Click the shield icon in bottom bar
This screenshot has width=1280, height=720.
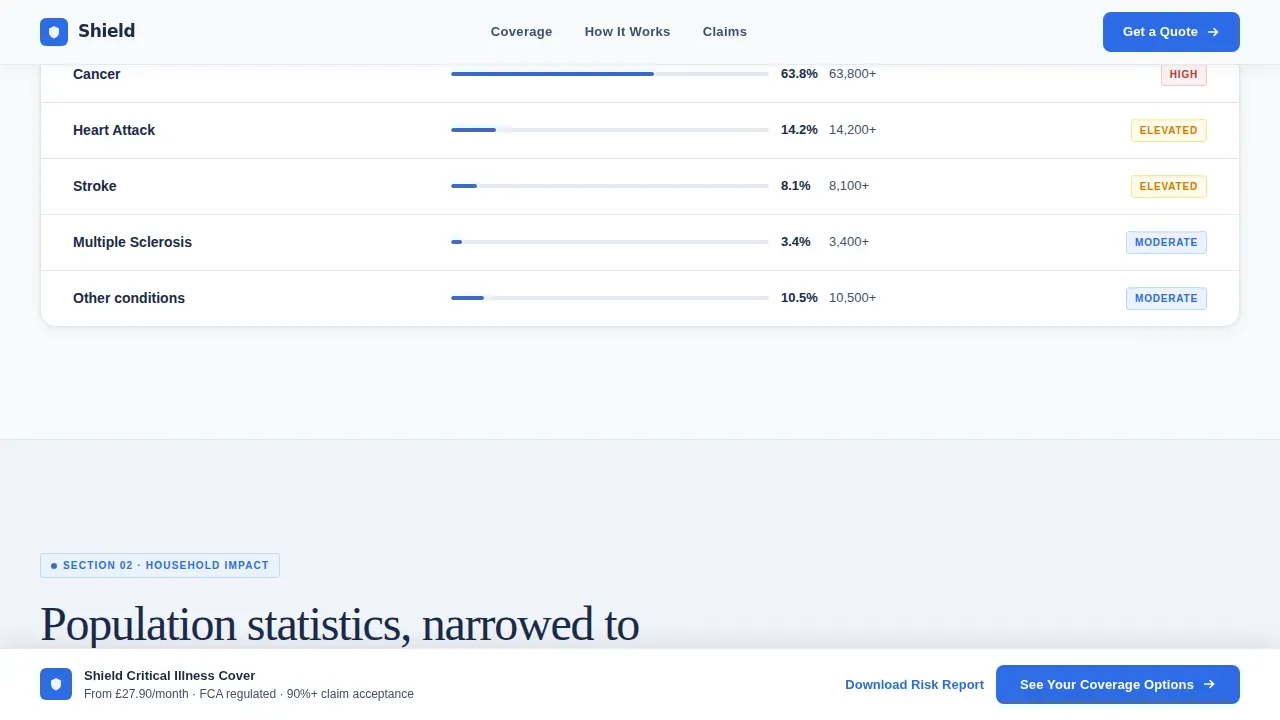coord(56,684)
